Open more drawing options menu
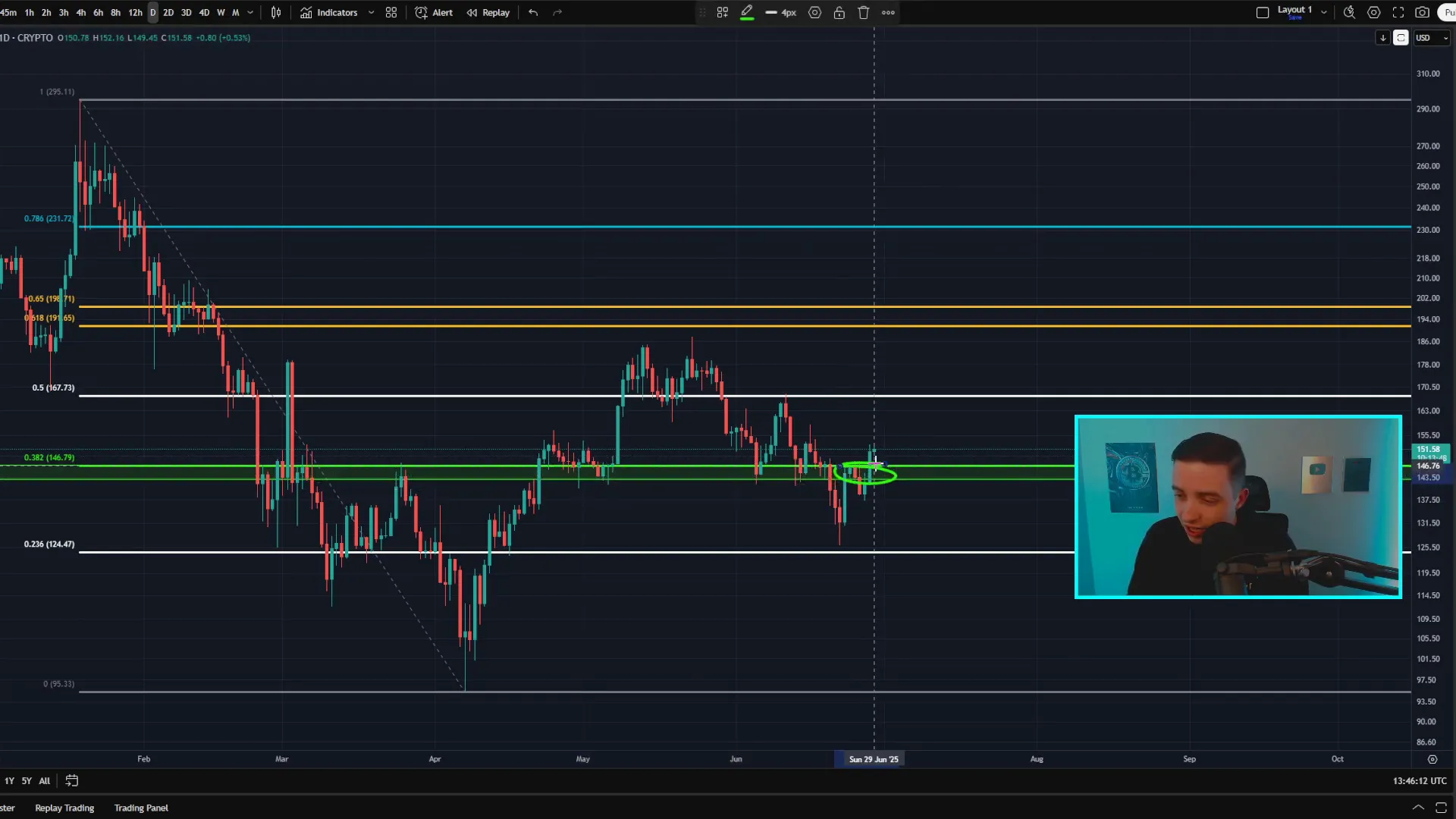 888,12
